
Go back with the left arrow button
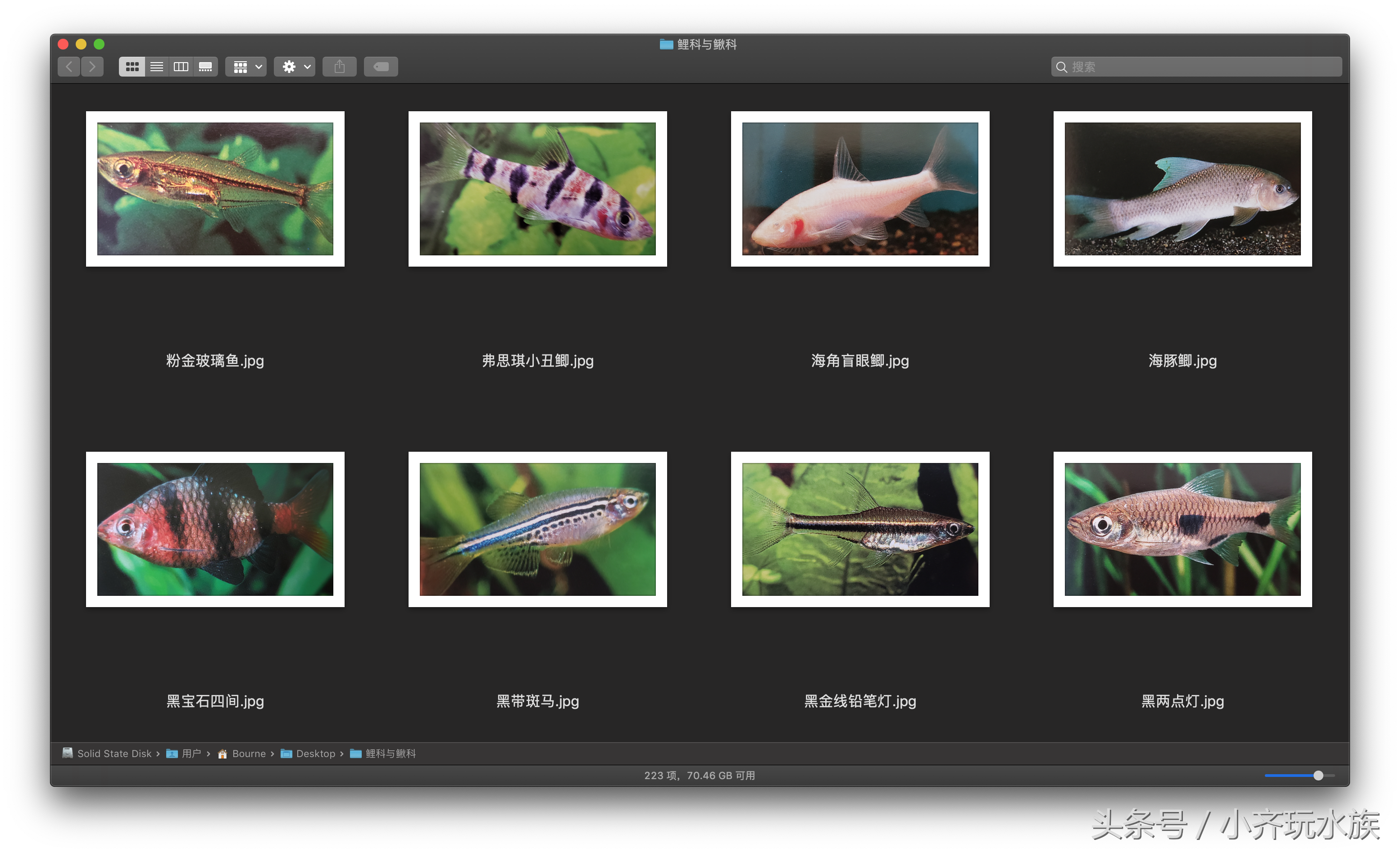(x=69, y=67)
